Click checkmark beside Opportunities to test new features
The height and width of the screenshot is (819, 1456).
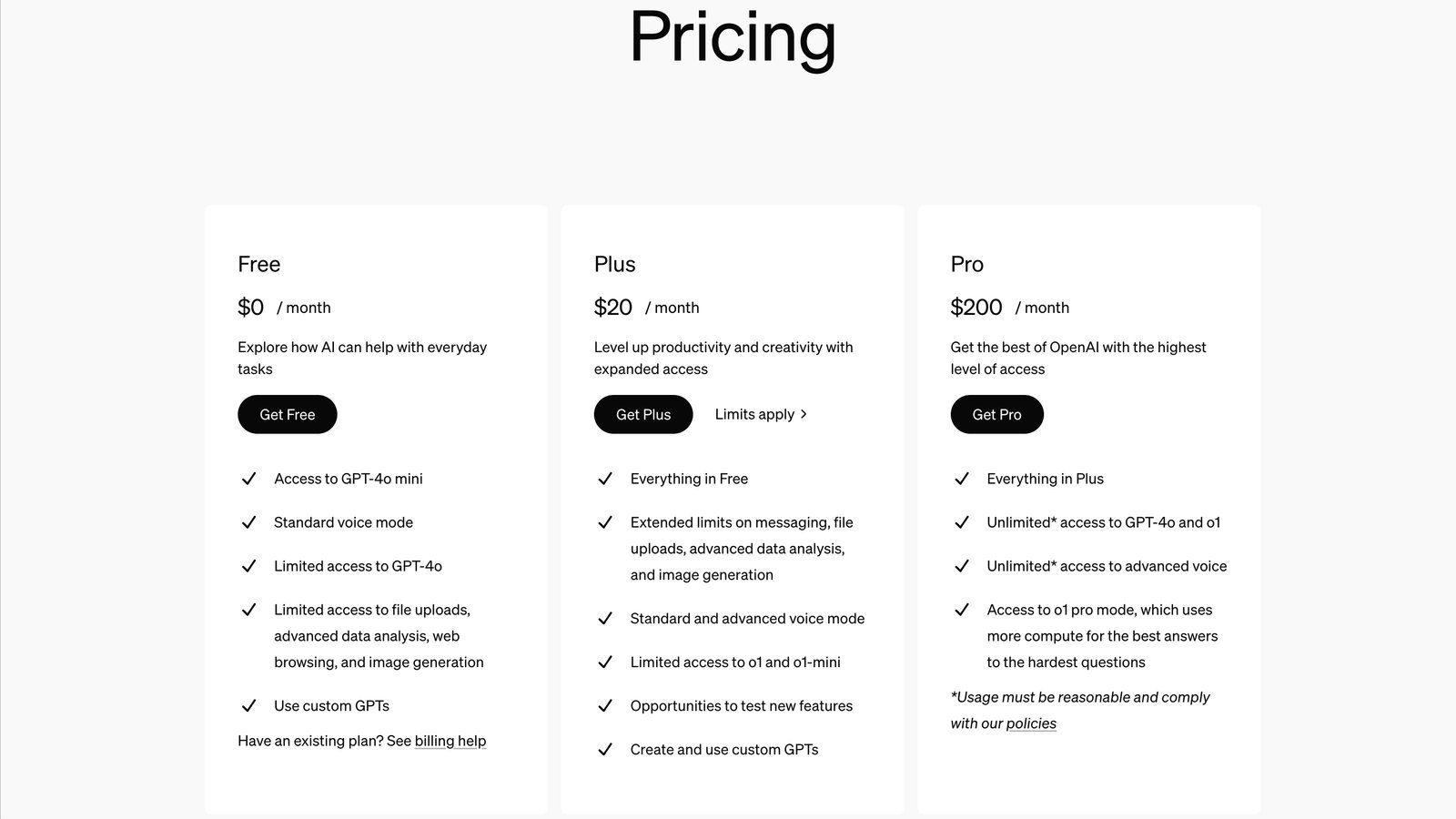point(605,706)
